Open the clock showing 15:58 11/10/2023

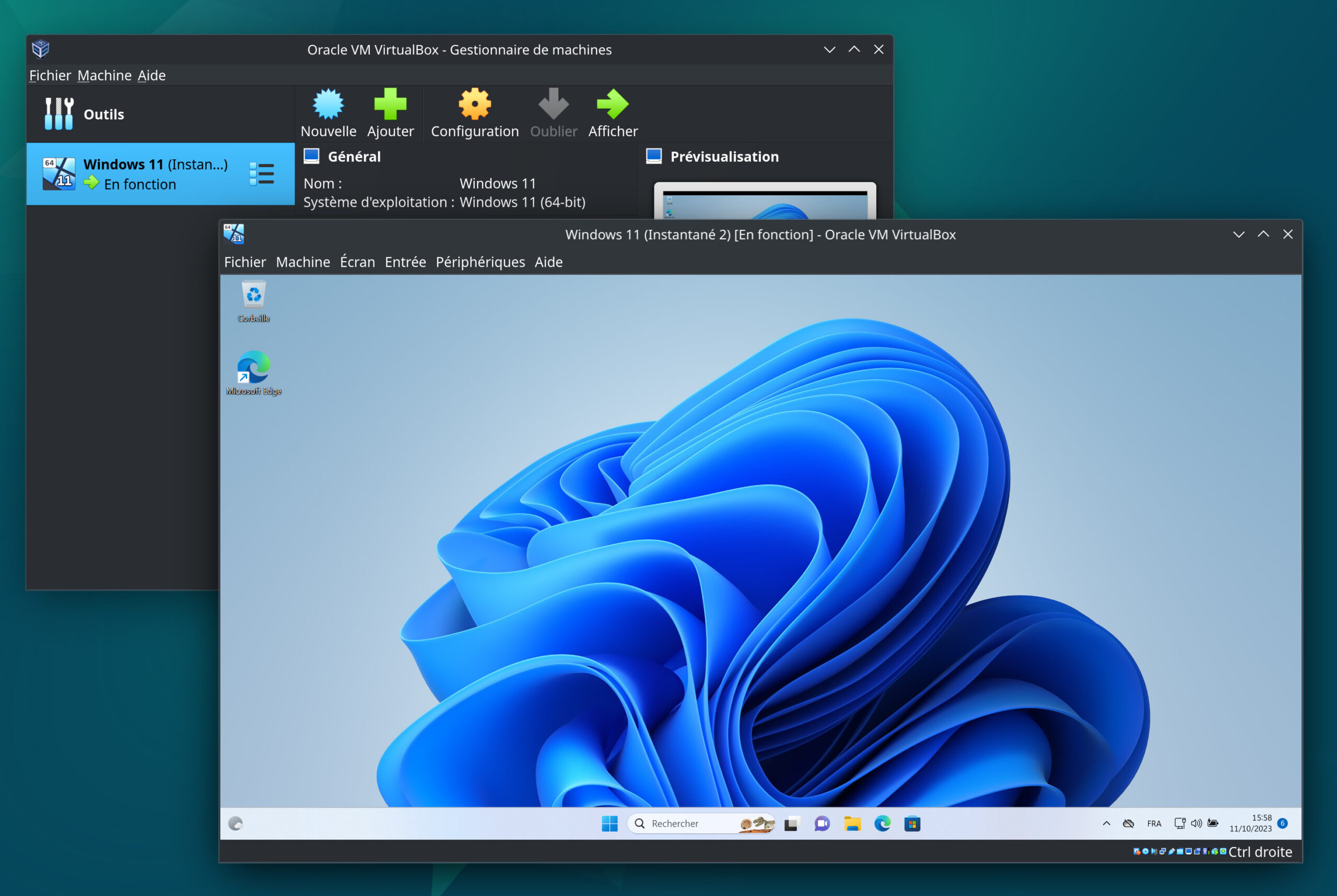tap(1250, 823)
